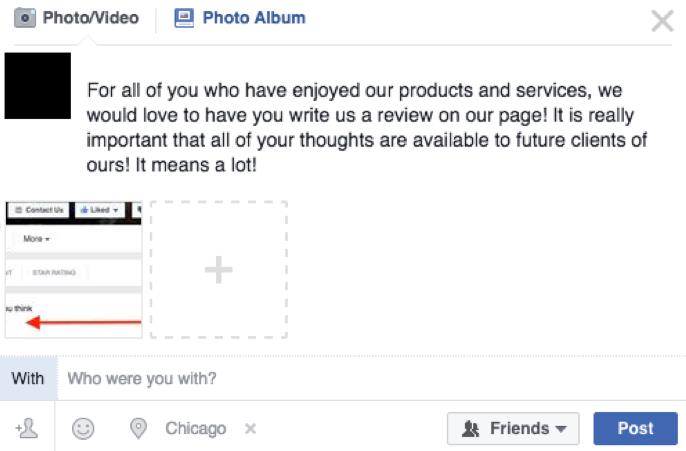Expand the Friends audience arrow
The image size is (686, 451).
[561, 430]
